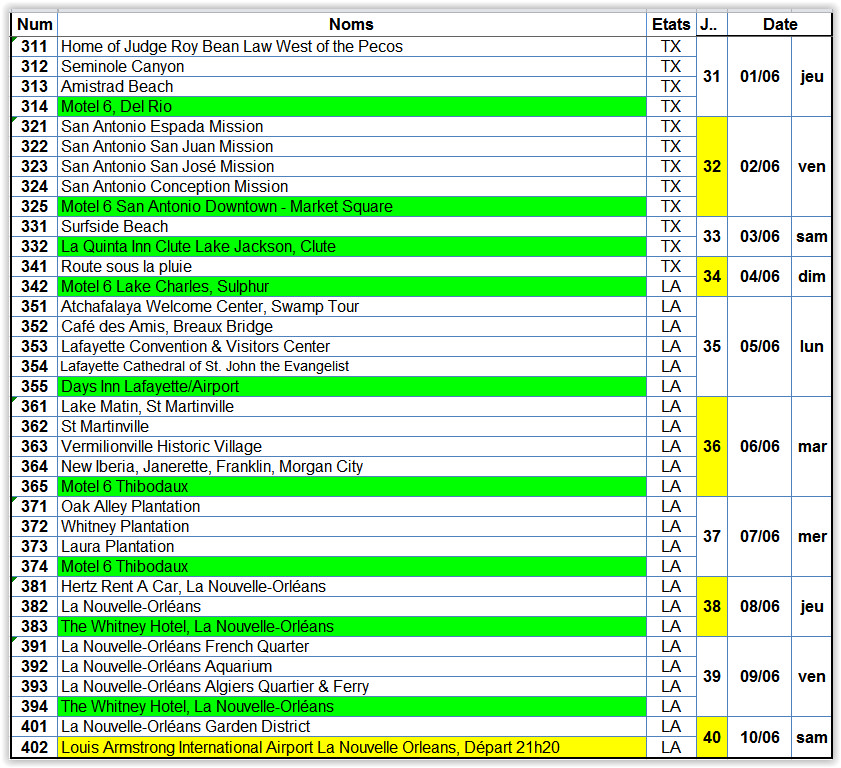
Task: Click the green 'Motel 6, Del Rio' cell
Action: click(x=352, y=107)
